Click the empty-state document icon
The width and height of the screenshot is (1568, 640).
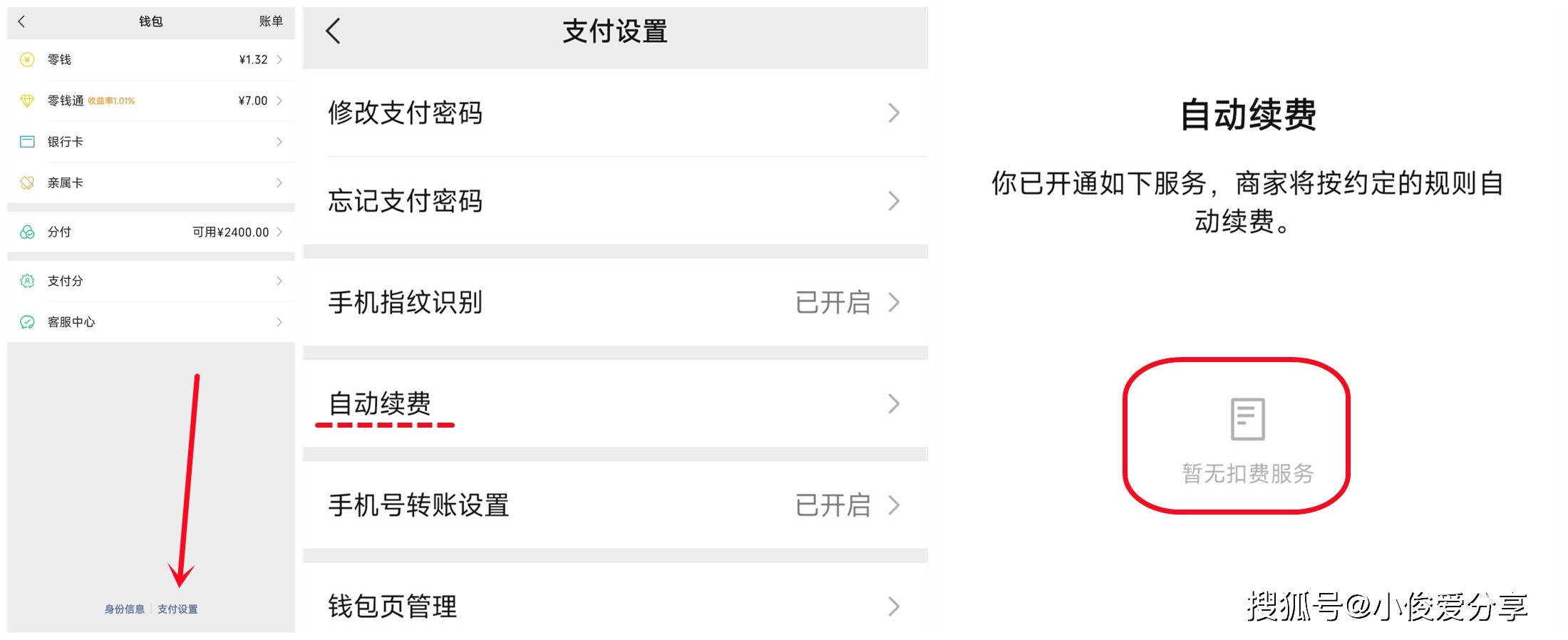click(x=1247, y=418)
